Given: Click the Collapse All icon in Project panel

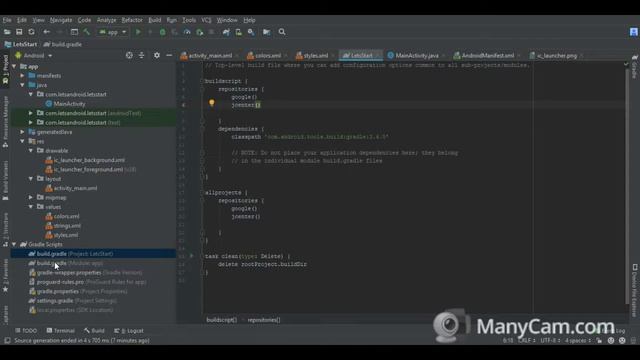Looking at the screenshot, I should pyautogui.click(x=142, y=55).
